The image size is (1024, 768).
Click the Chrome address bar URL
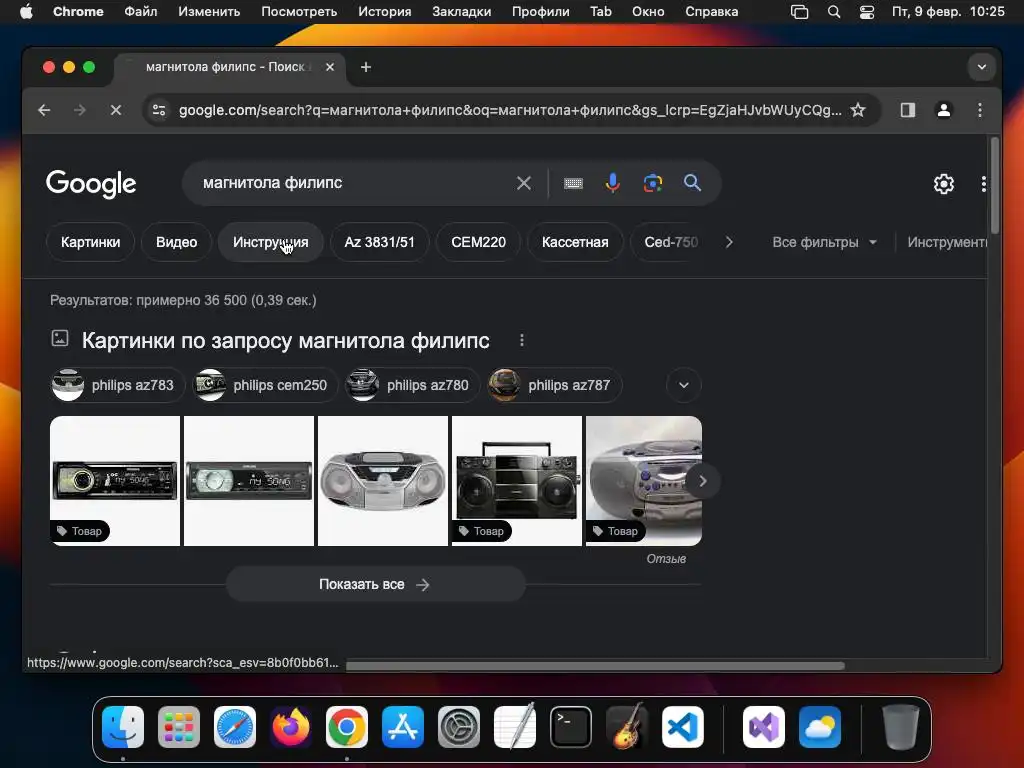(x=510, y=110)
